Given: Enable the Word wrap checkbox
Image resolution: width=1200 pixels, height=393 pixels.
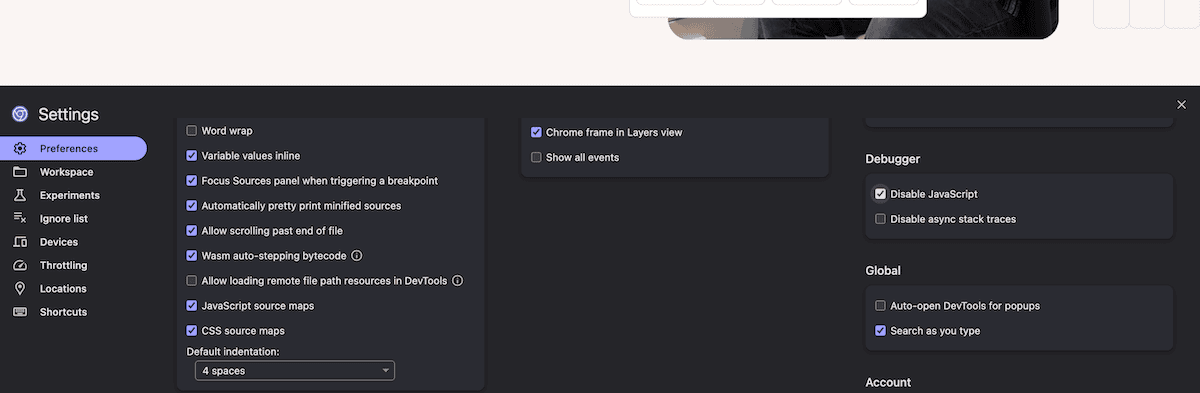Looking at the screenshot, I should point(192,131).
